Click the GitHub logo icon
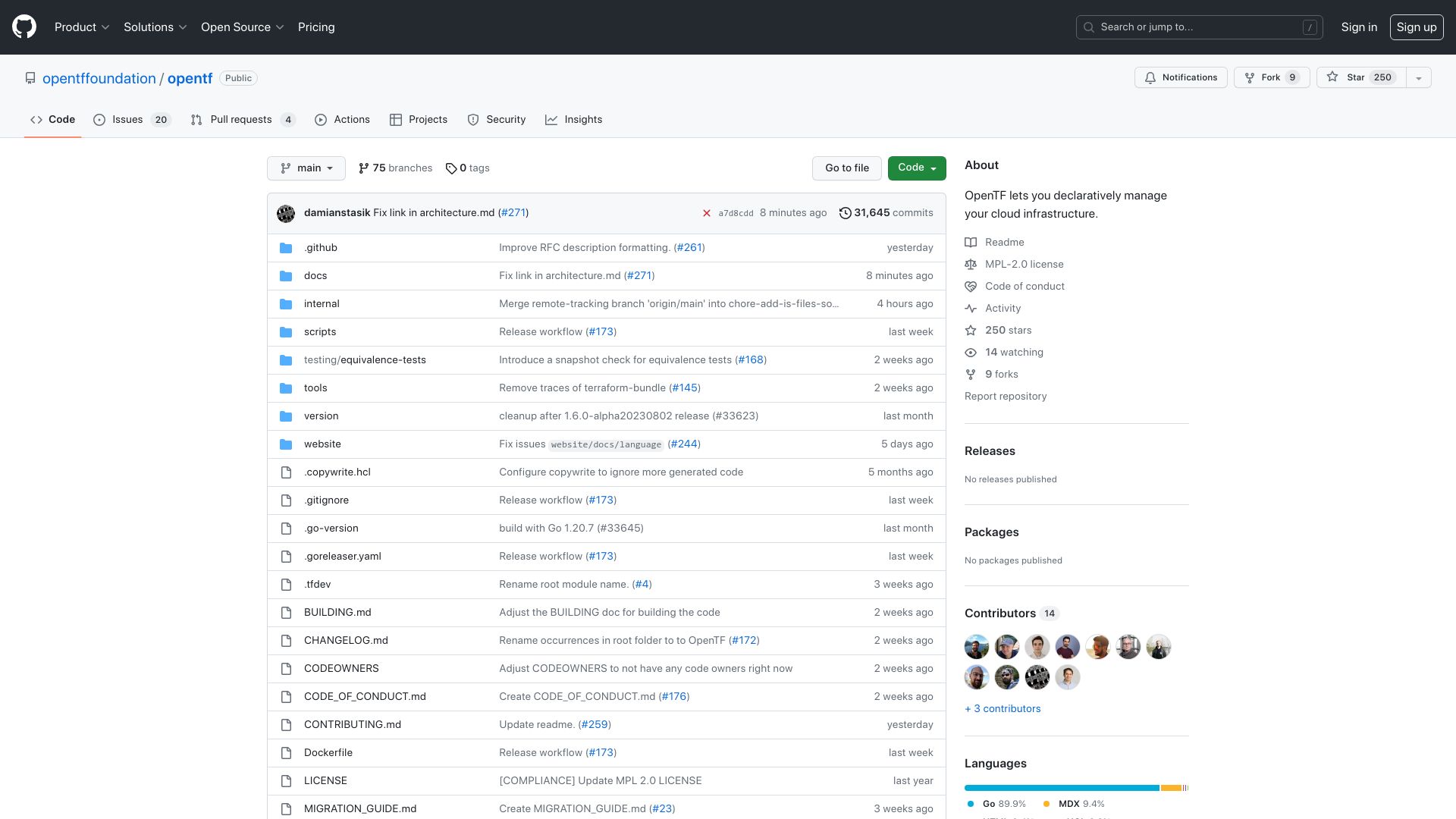1456x819 pixels. [x=24, y=27]
